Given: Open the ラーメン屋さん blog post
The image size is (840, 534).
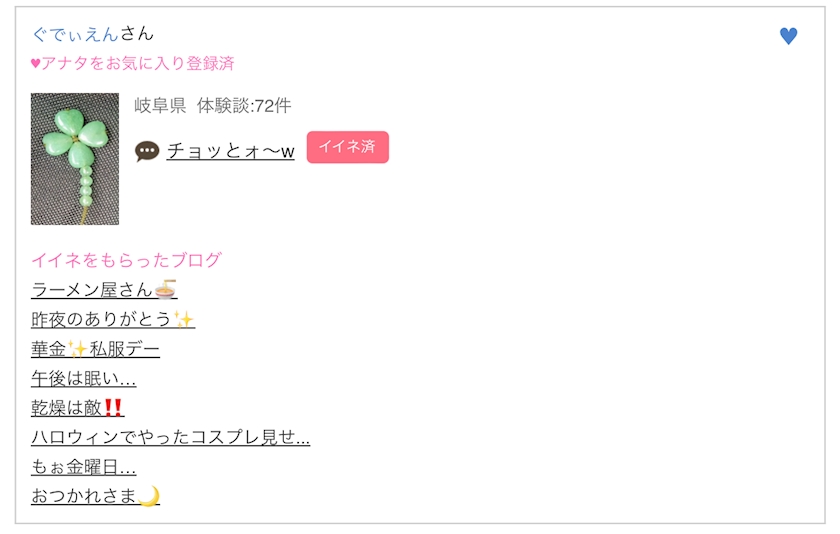Looking at the screenshot, I should (x=92, y=290).
